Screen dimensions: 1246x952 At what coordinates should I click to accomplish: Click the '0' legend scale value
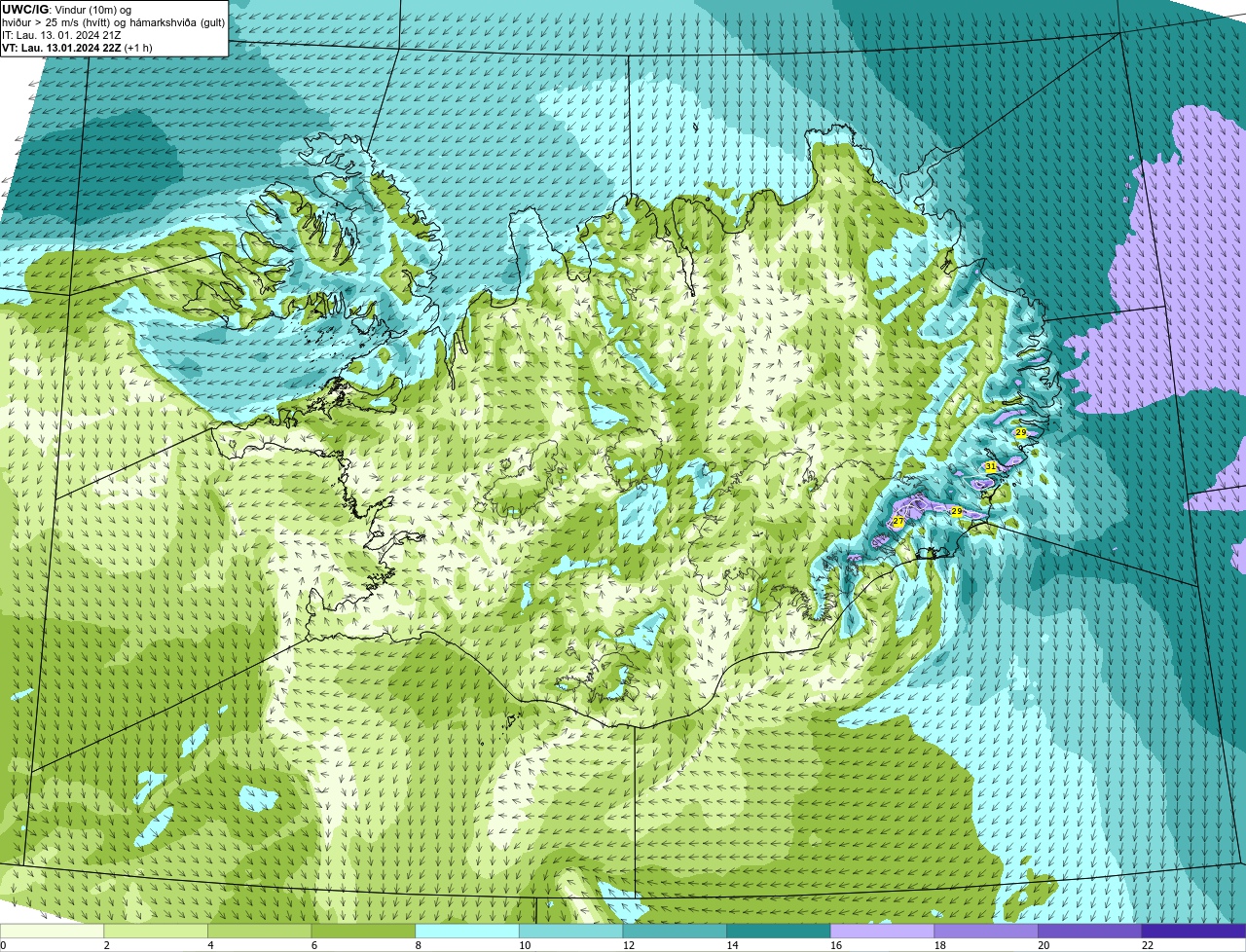(3, 945)
